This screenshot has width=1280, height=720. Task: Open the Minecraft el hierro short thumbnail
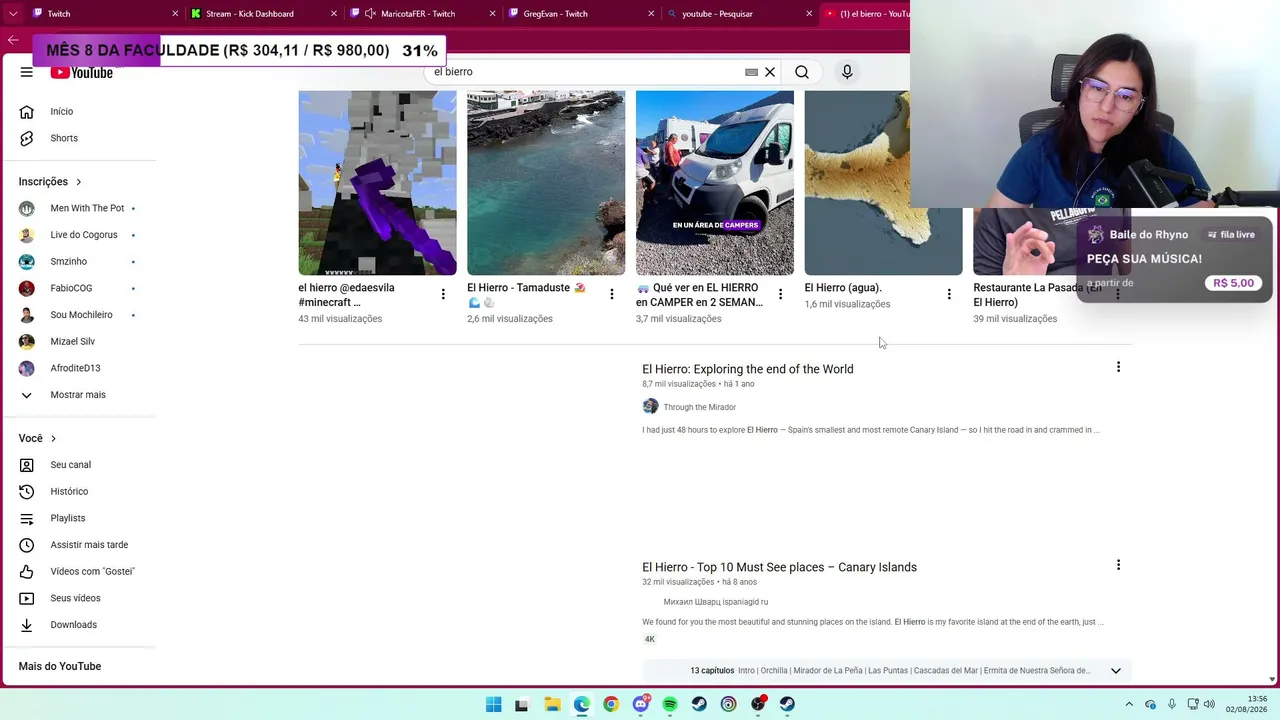tap(377, 183)
